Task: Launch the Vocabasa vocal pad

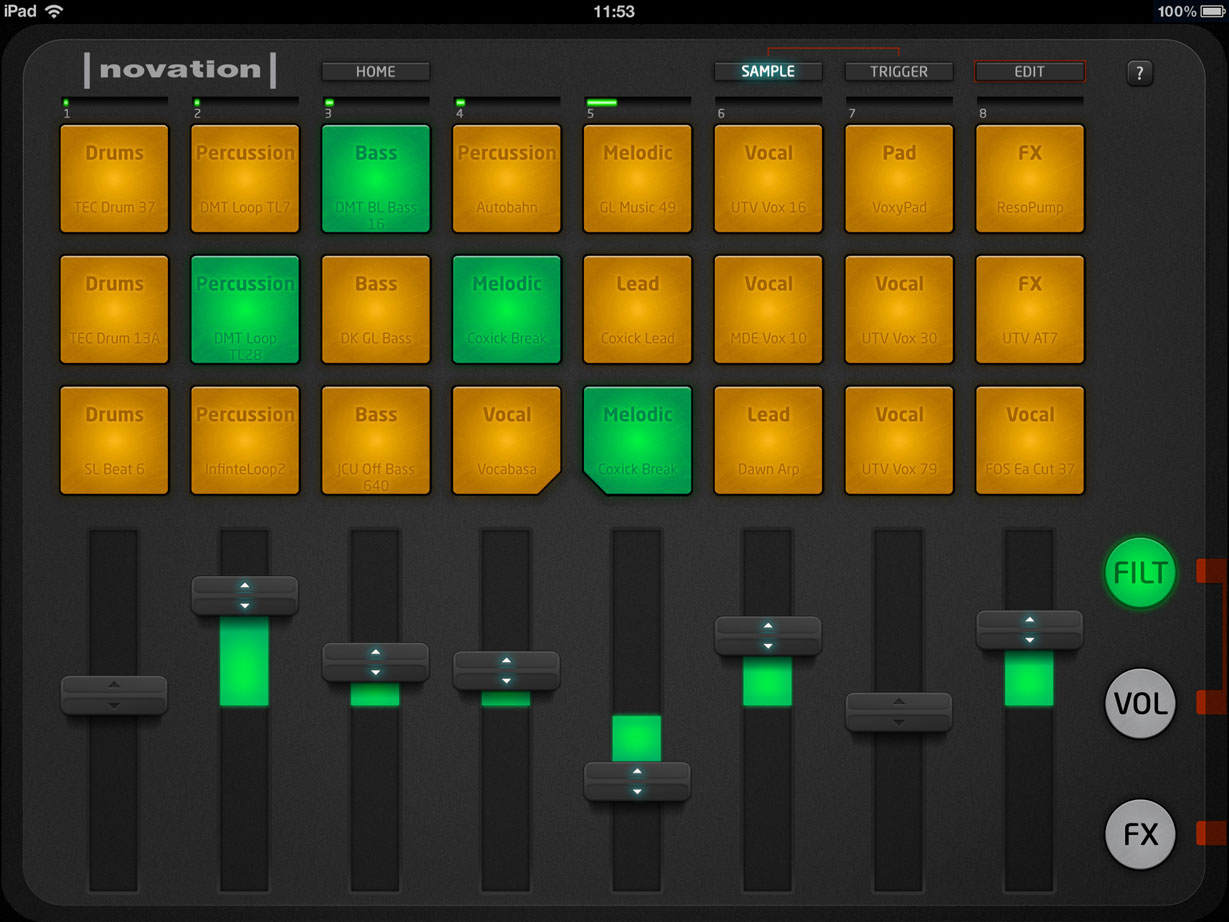Action: 506,440
